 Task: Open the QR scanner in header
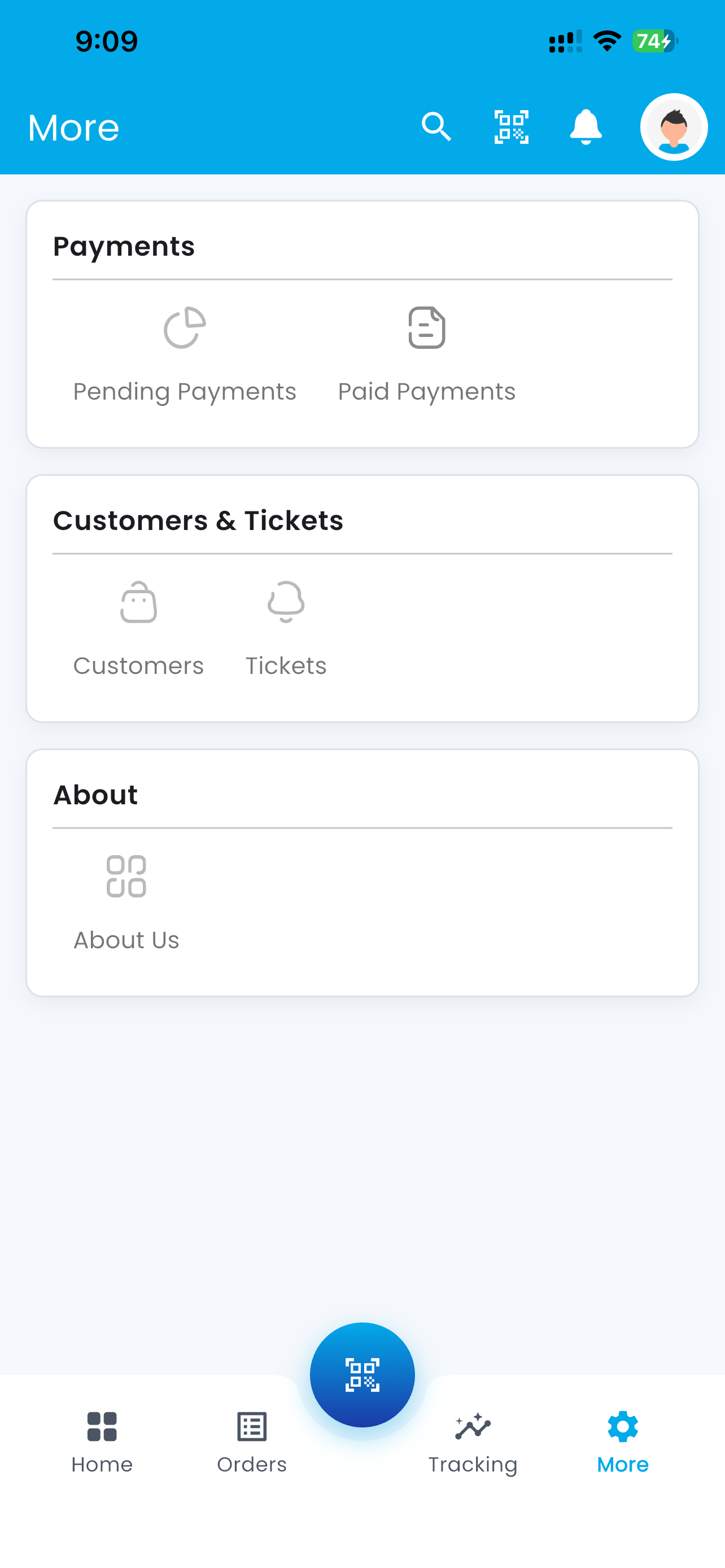point(511,126)
